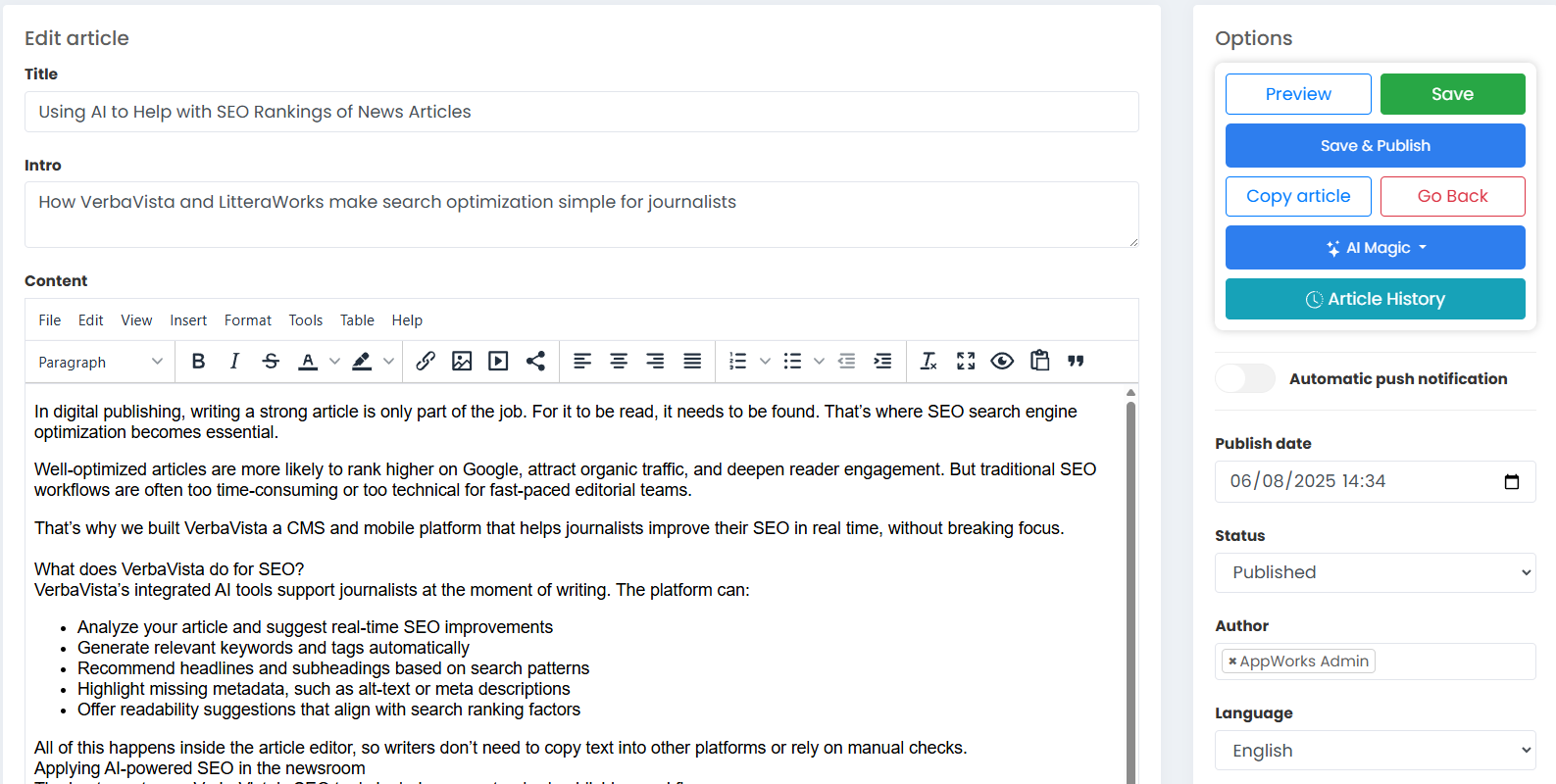Viewport: 1556px width, 784px height.
Task: Open the Paragraph block format dropdown
Action: point(100,362)
